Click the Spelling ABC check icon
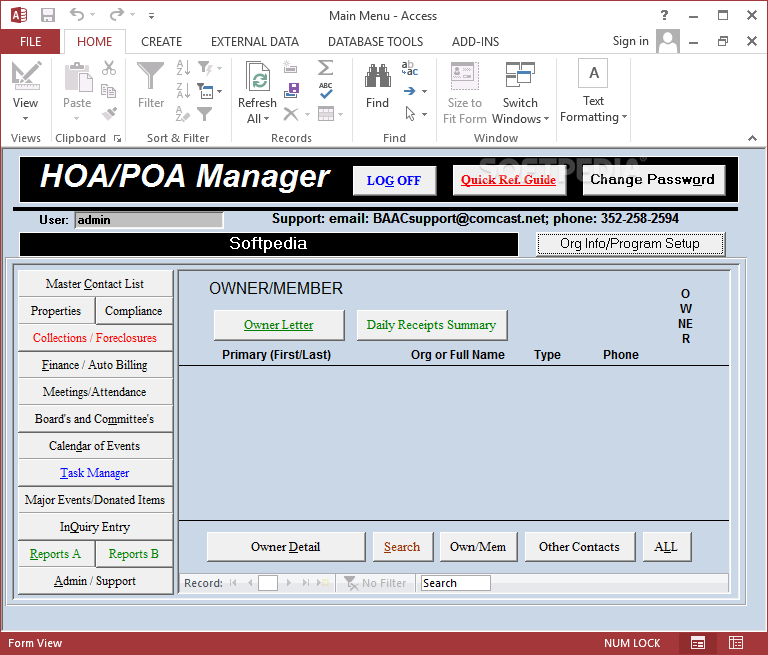 coord(326,91)
